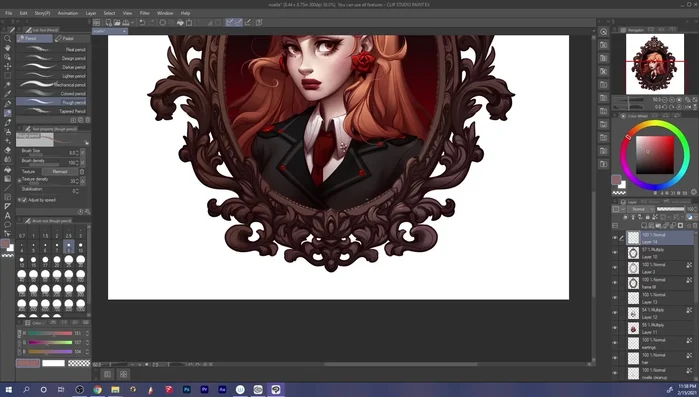Click the Brush Size stepper arrows
699x397 pixels.
(x=78, y=152)
